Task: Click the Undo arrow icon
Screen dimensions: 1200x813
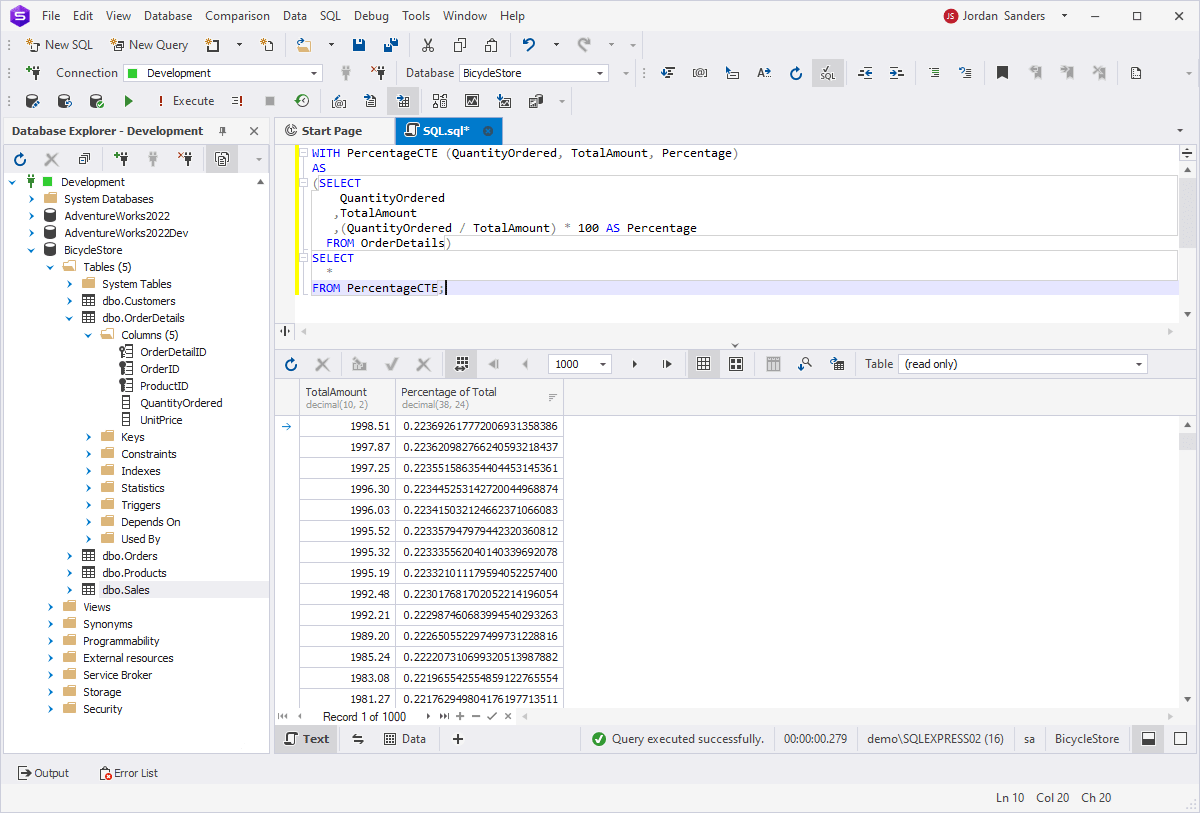Action: click(x=529, y=45)
